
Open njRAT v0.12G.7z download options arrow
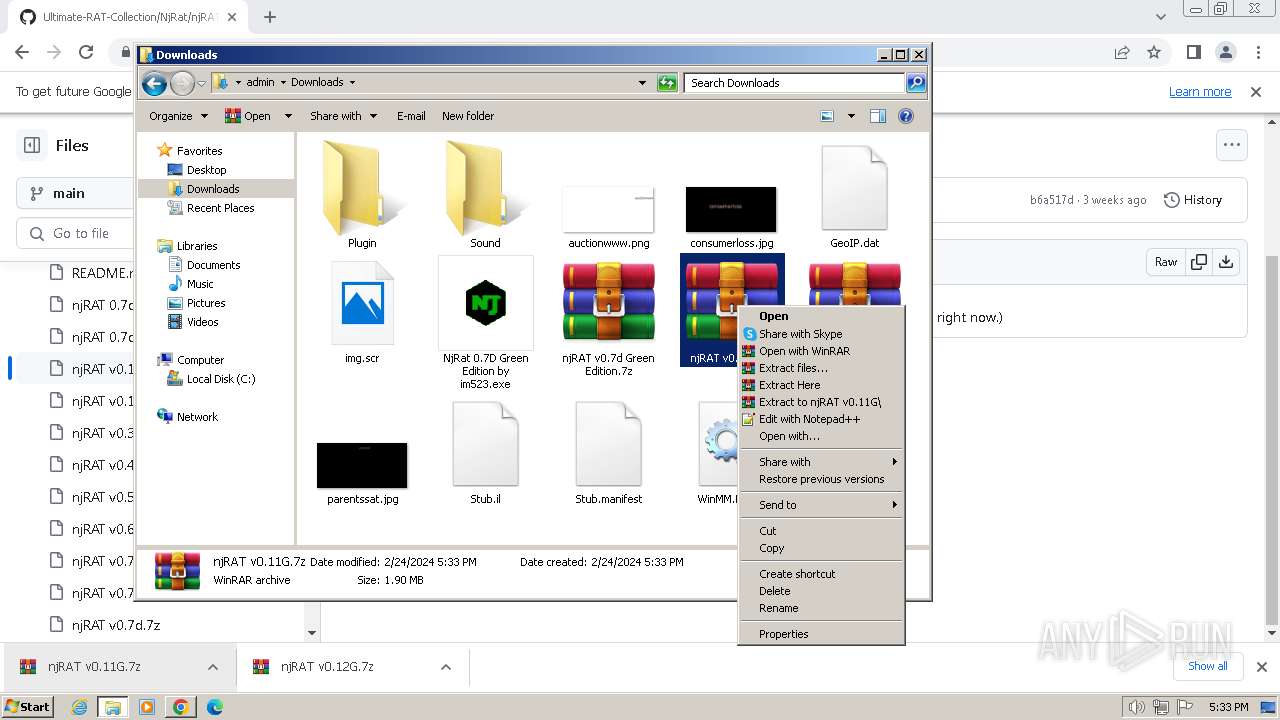coord(446,667)
